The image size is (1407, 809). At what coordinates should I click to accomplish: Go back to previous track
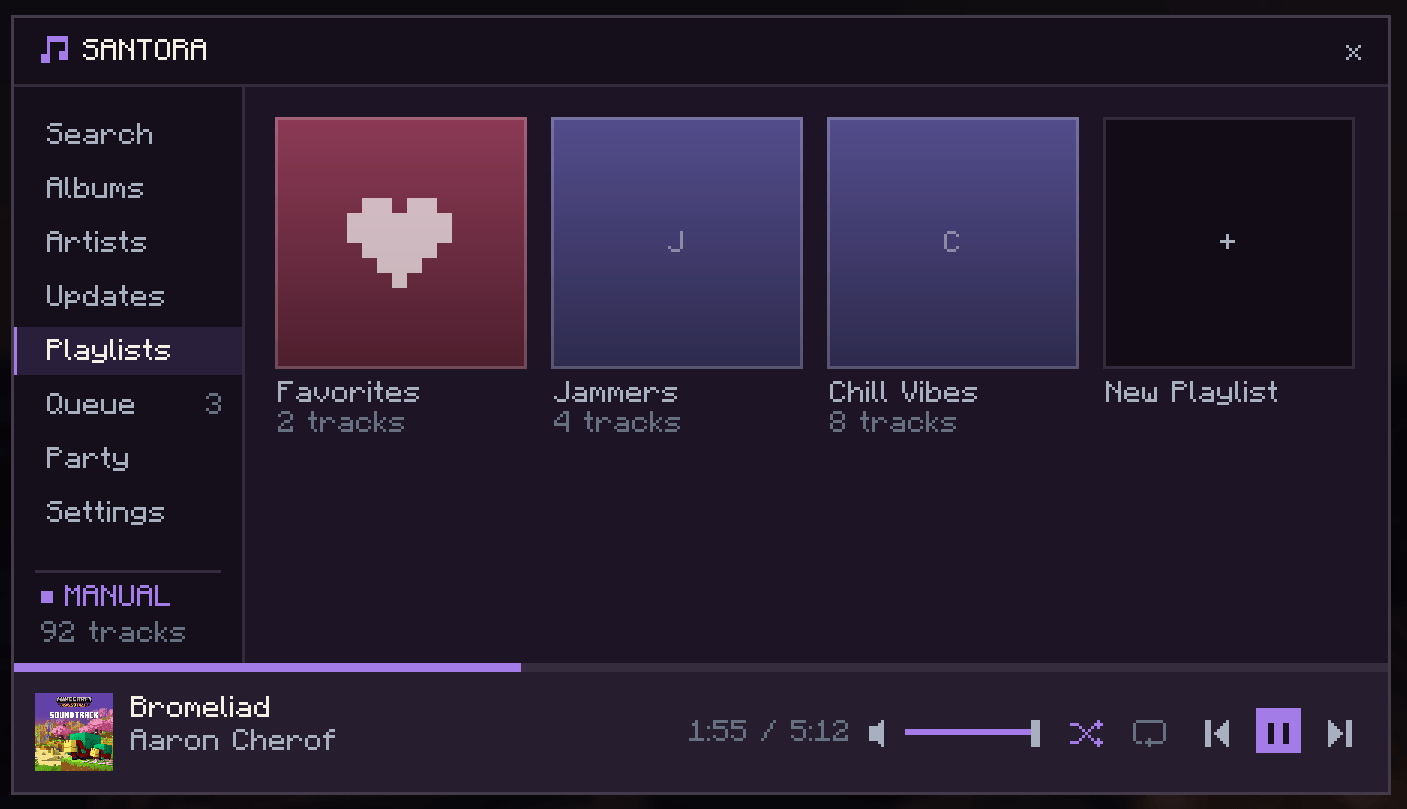(1217, 734)
